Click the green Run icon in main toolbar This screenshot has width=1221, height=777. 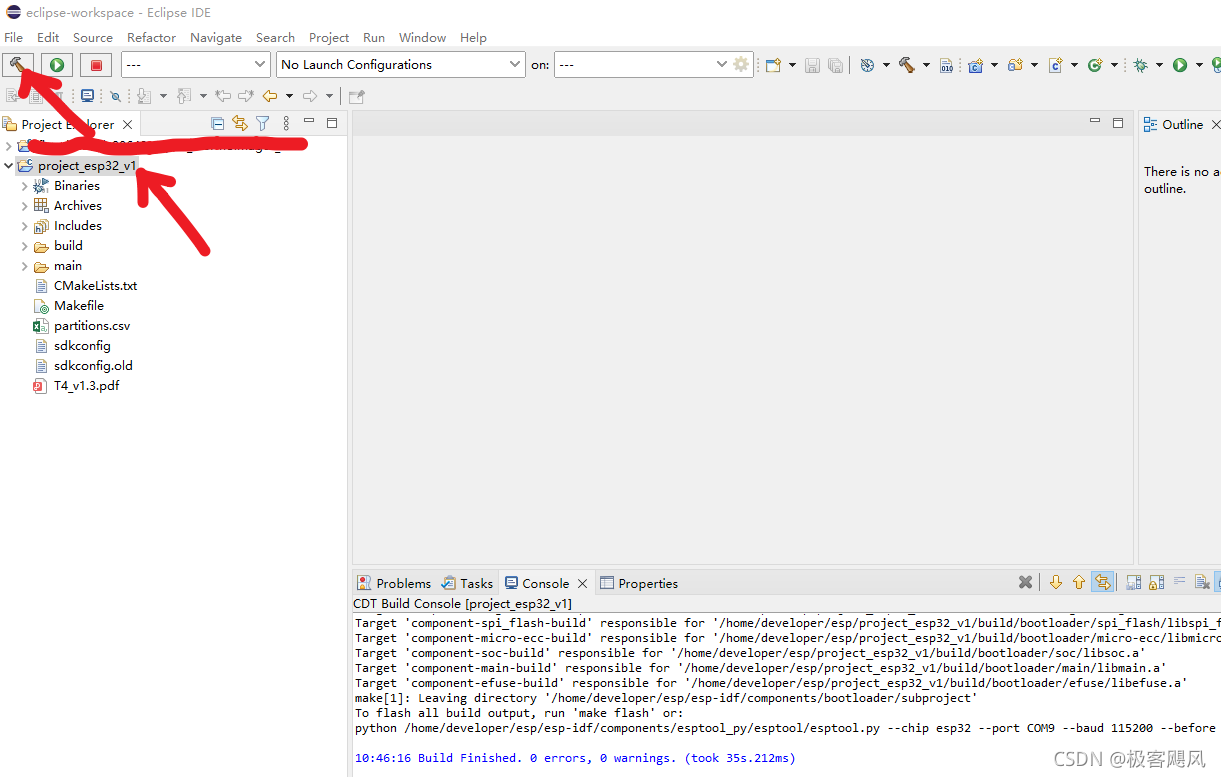click(x=1180, y=65)
